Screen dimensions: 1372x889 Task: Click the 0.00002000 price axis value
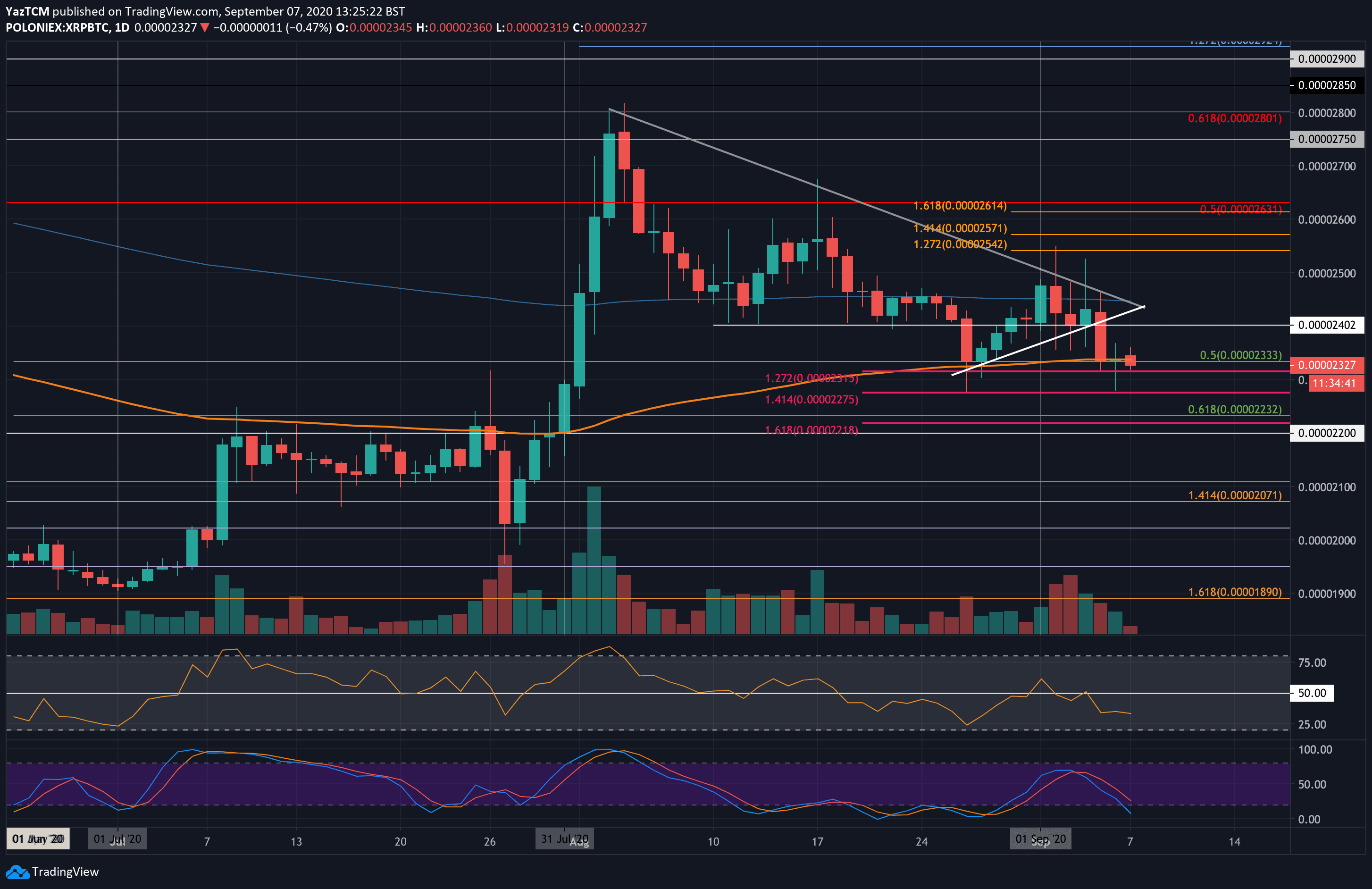coord(1326,541)
